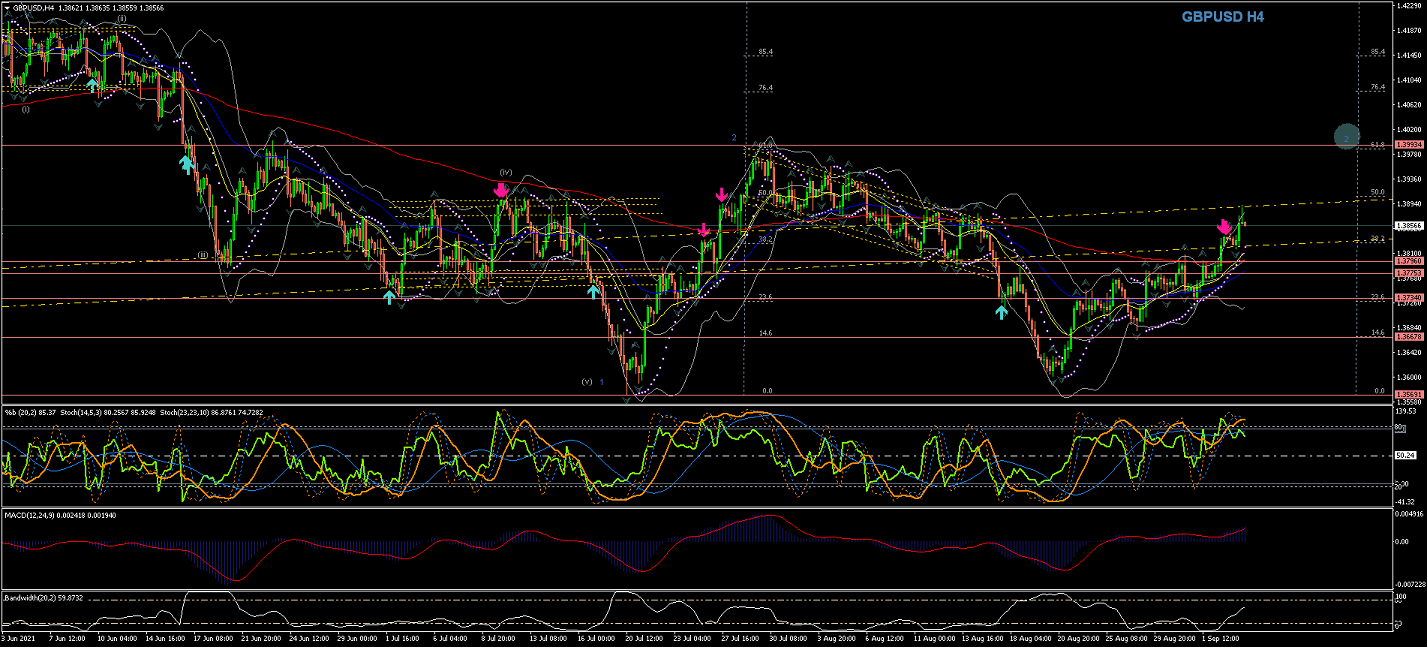The image size is (1427, 647).
Task: Click the 3 Jun 2021 date on the time axis
Action: [18, 636]
